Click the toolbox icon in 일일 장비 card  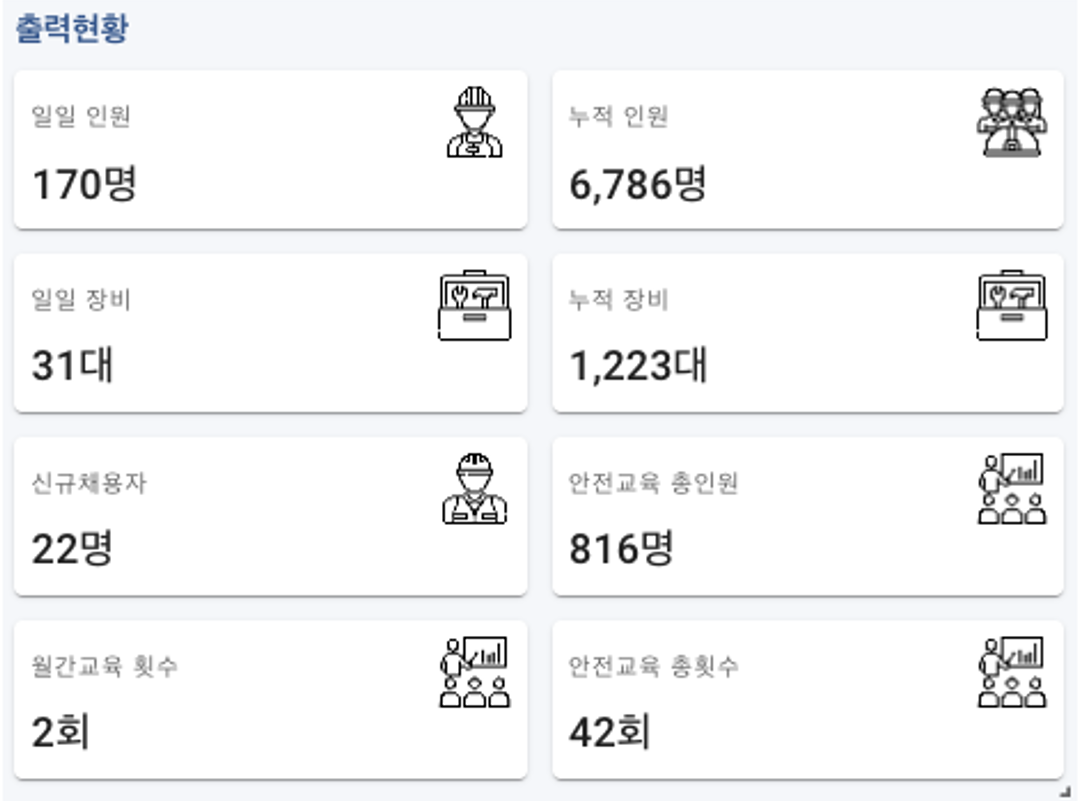[x=474, y=305]
